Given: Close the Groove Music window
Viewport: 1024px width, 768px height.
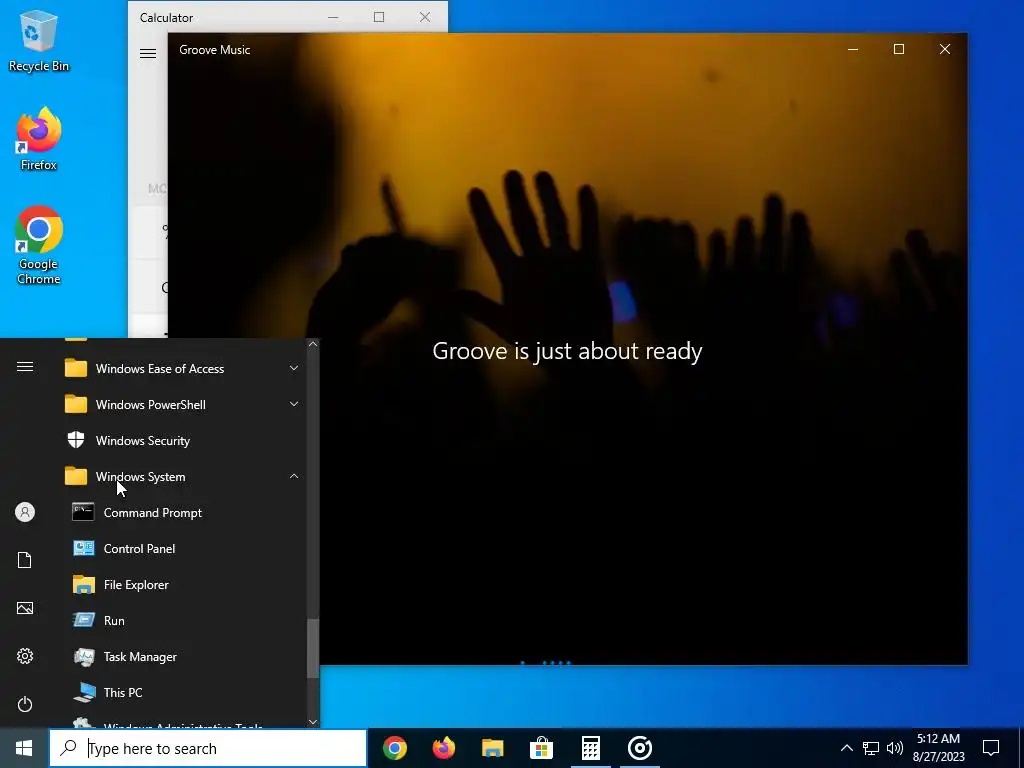Looking at the screenshot, I should (x=945, y=50).
